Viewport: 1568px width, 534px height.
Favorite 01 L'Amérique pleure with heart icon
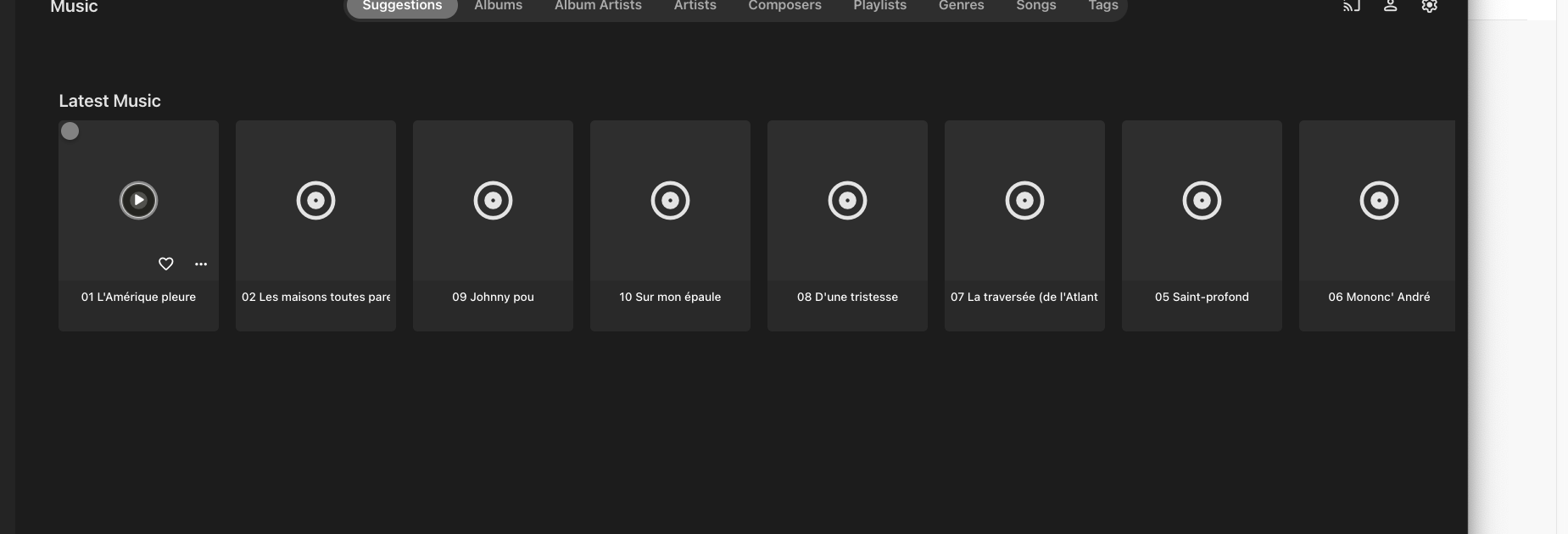click(x=166, y=264)
